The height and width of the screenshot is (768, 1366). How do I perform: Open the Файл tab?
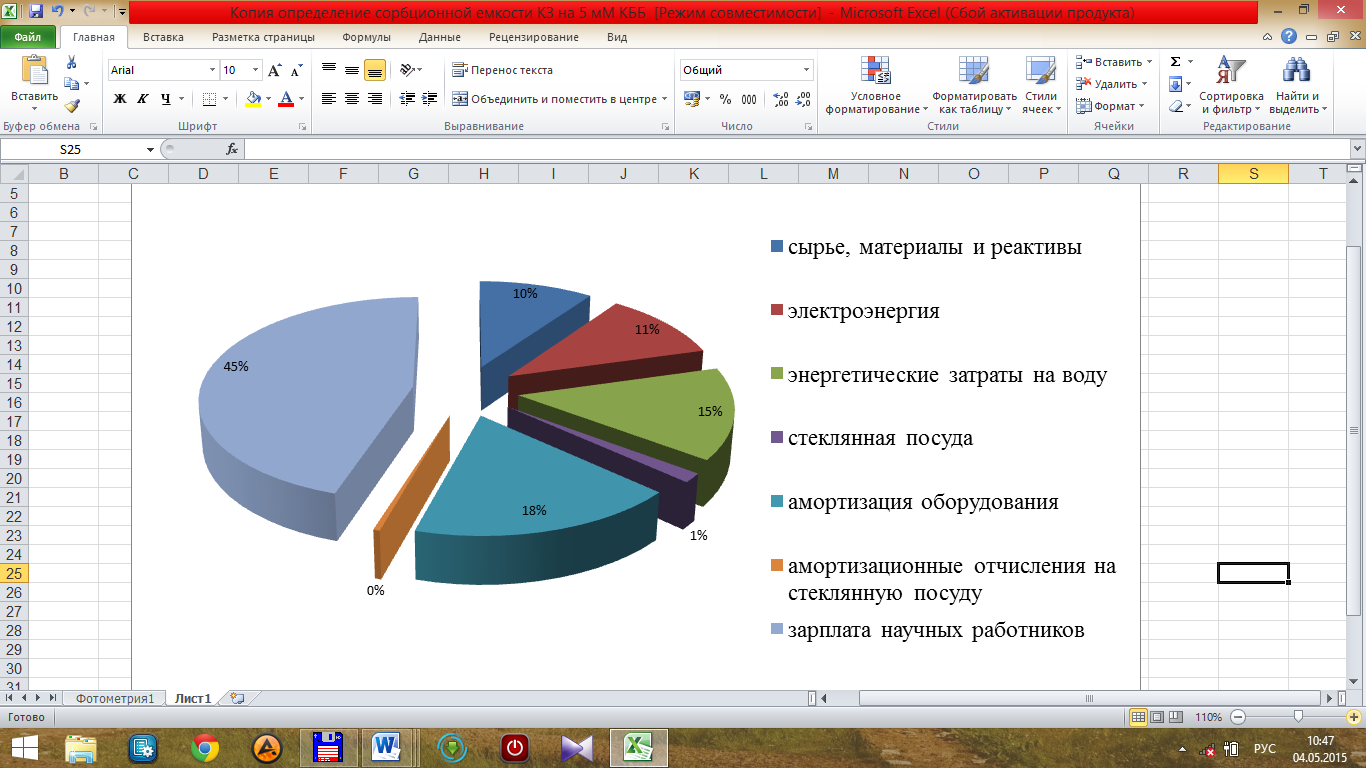27,37
